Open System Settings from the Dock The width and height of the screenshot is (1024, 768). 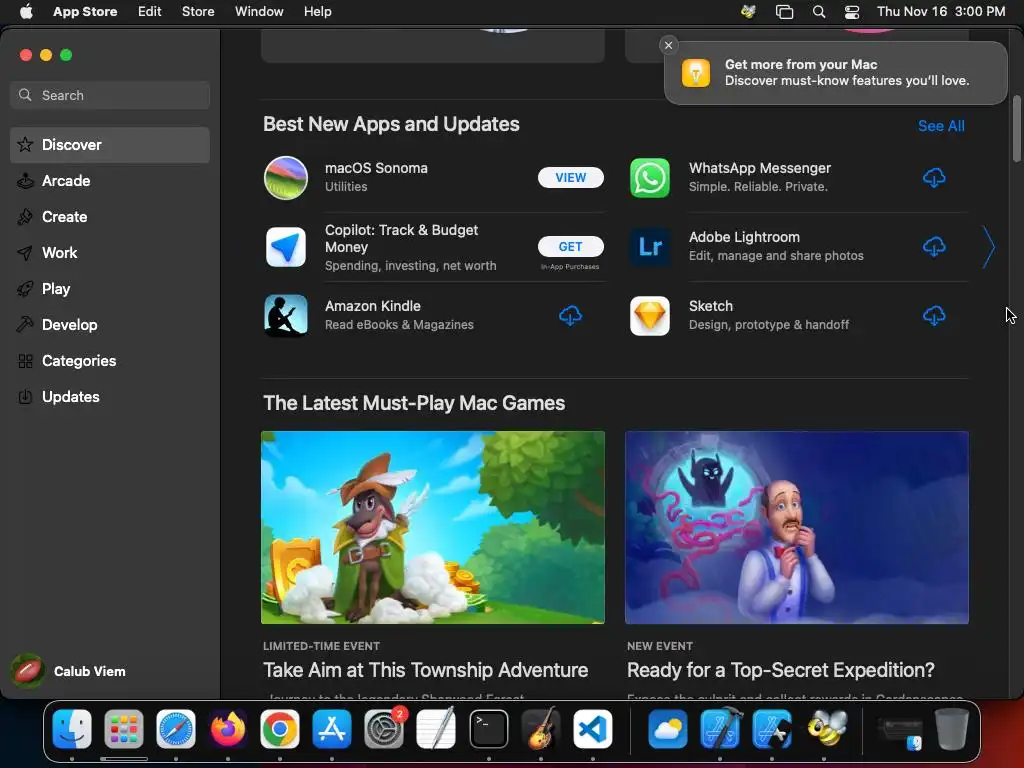point(384,729)
